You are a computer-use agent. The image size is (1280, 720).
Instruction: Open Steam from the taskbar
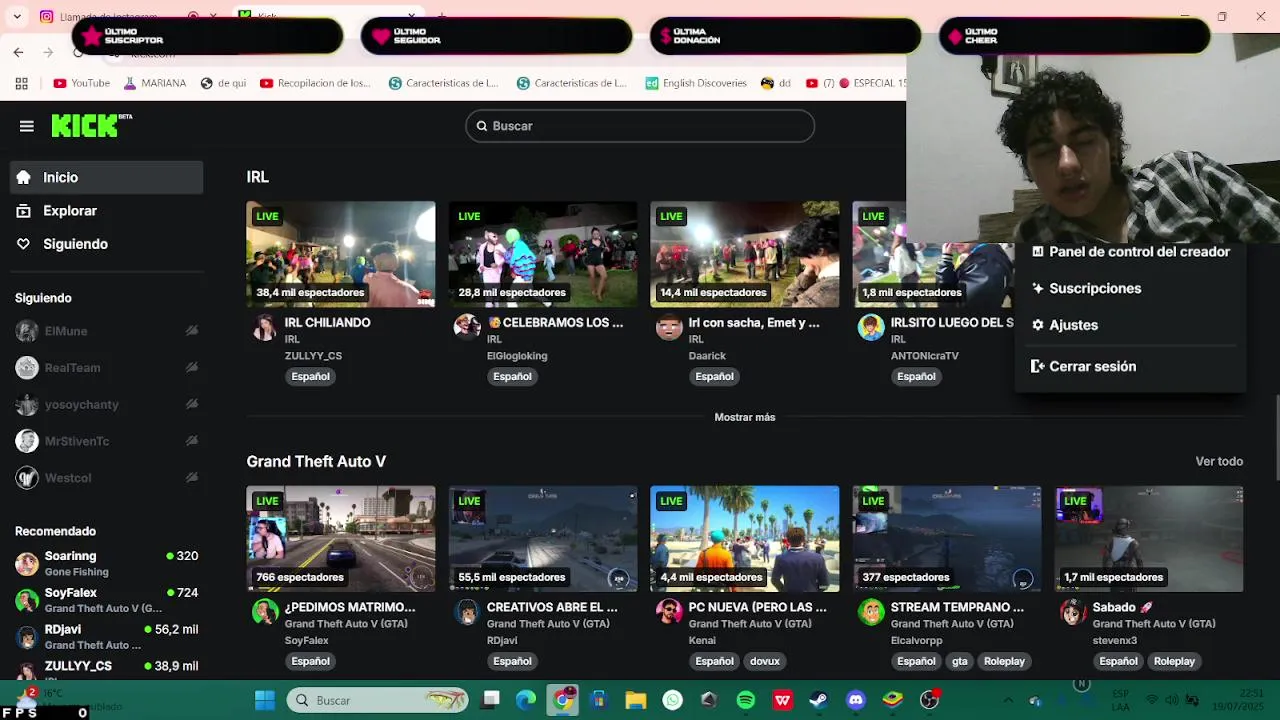(818, 700)
